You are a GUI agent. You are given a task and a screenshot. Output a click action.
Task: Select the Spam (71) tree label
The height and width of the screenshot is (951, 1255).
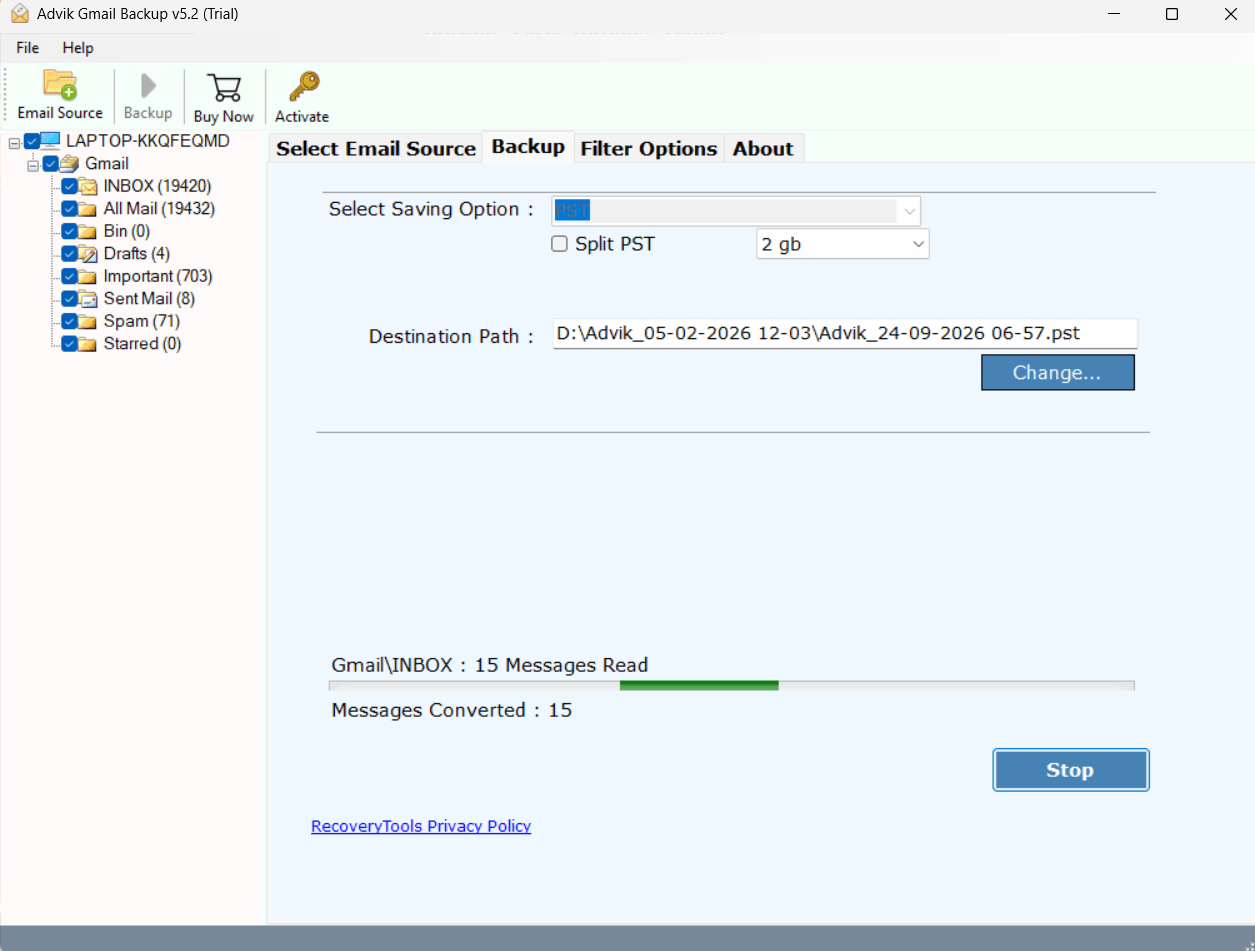[x=142, y=321]
